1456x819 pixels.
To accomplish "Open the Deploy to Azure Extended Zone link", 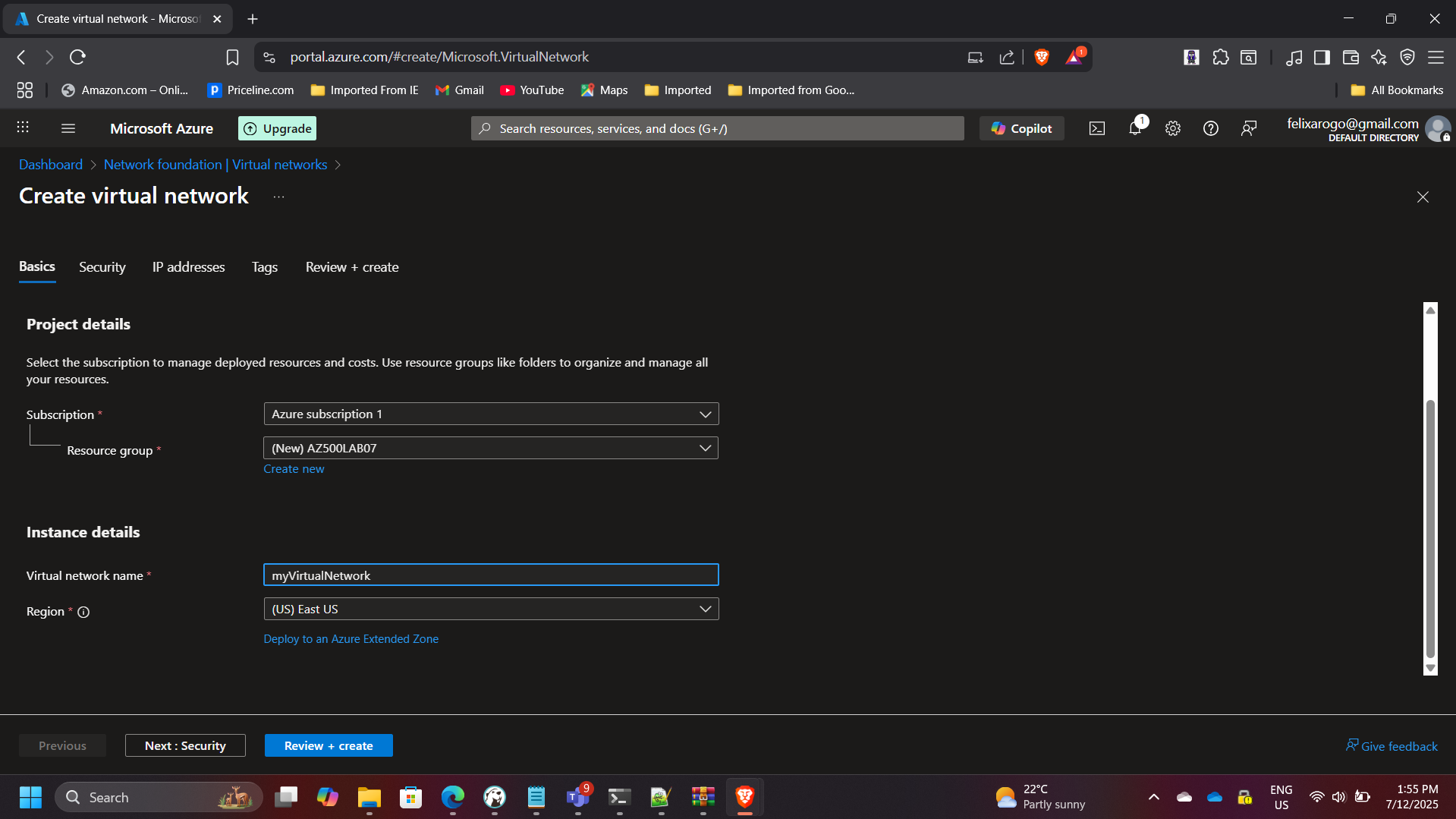I will click(351, 638).
